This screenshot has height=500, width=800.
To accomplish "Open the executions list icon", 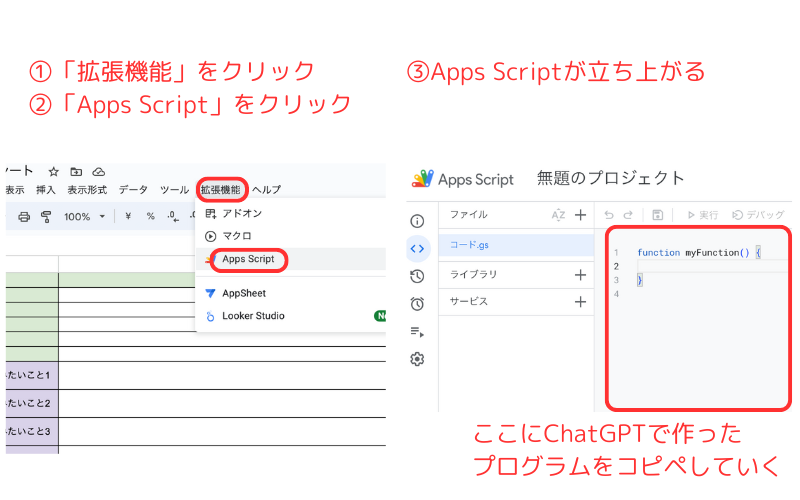I will coord(417,332).
